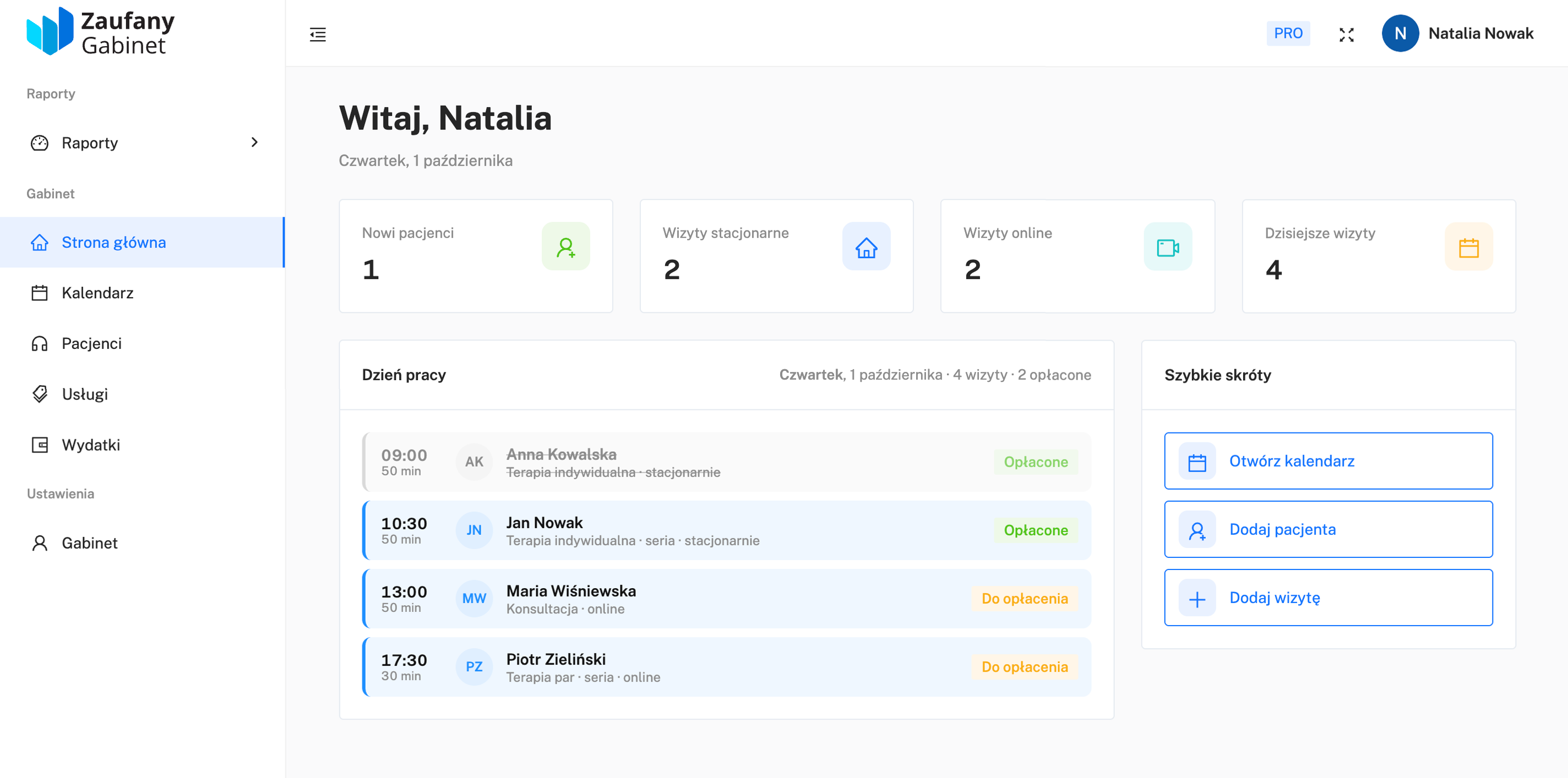Click the MW avatar of Maria Wiśniewska

pos(473,599)
